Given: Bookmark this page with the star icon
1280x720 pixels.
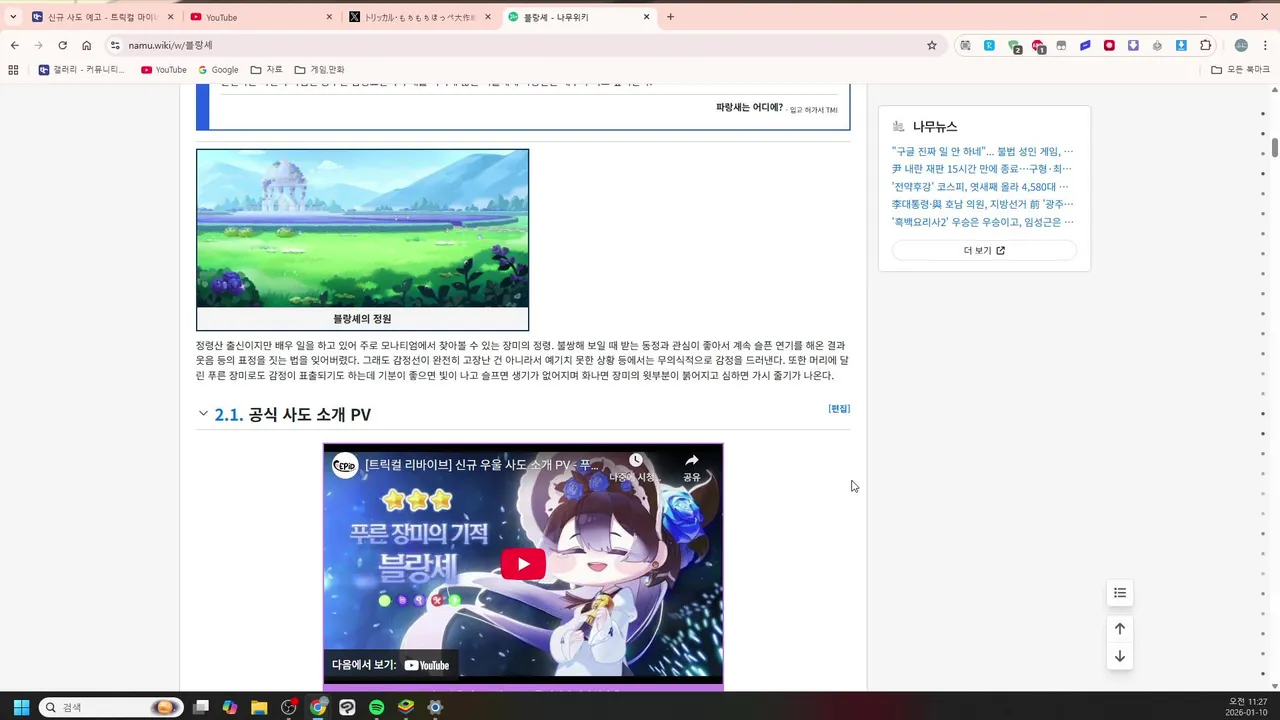Looking at the screenshot, I should [x=932, y=45].
